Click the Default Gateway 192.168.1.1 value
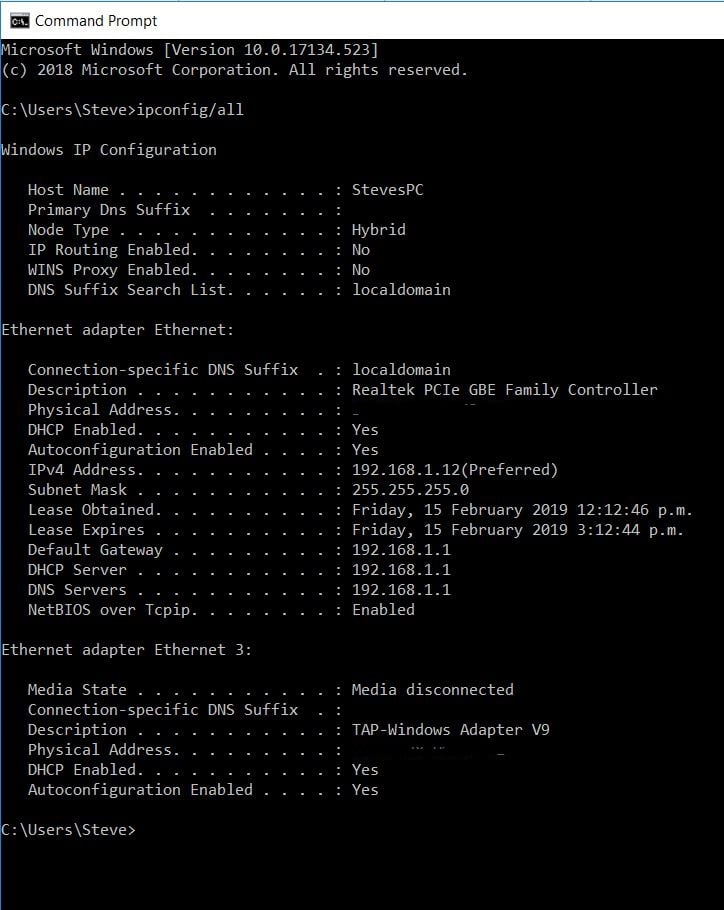This screenshot has height=910, width=724. (401, 550)
